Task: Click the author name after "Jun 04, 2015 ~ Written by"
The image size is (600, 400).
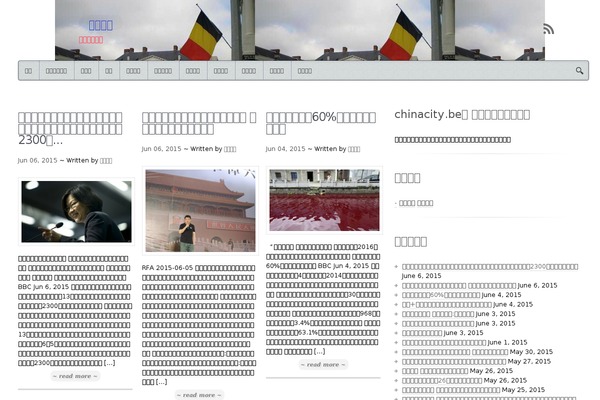Action: [x=354, y=149]
